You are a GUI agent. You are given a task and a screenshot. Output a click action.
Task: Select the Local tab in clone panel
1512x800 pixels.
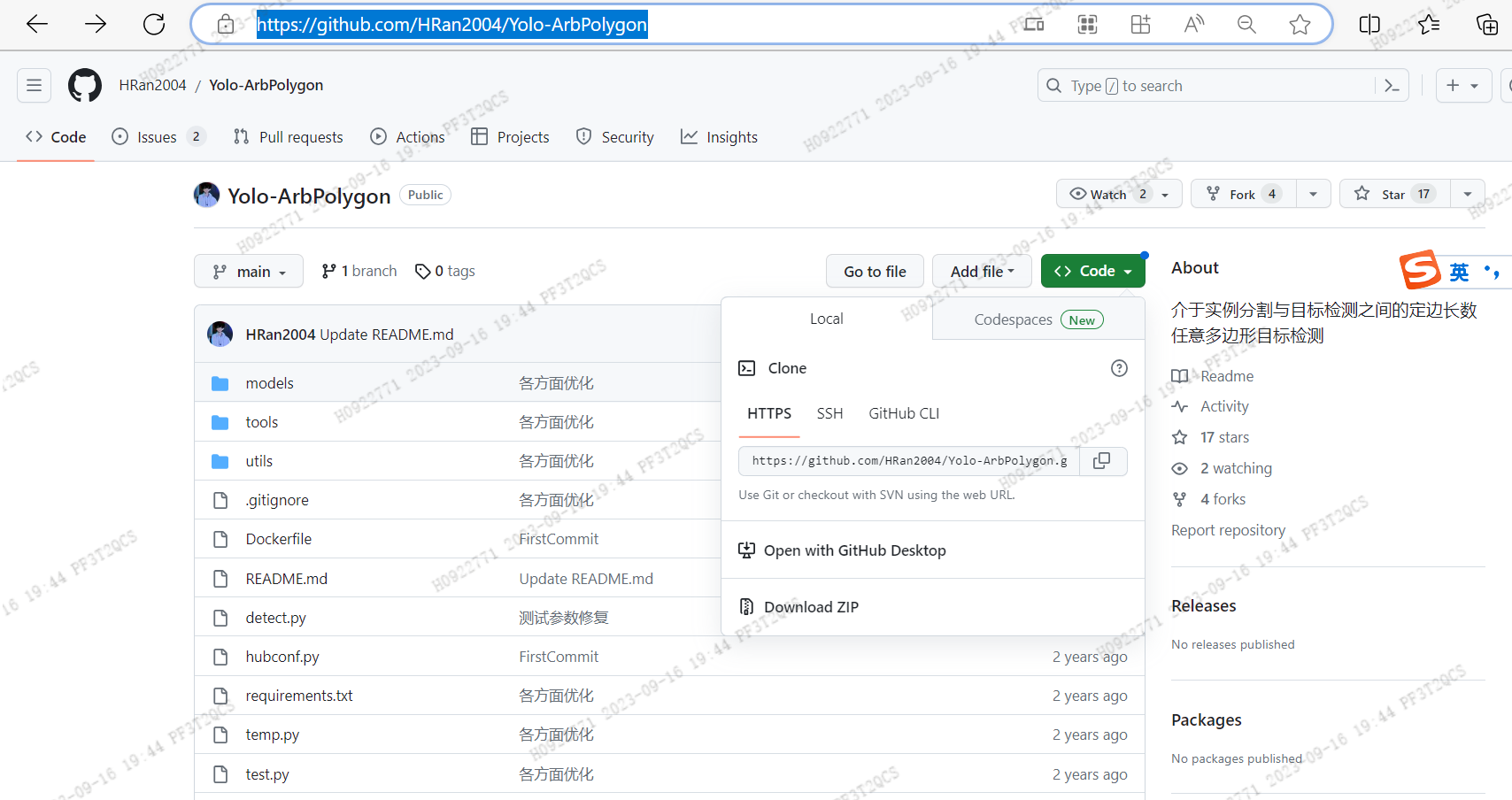pos(827,319)
